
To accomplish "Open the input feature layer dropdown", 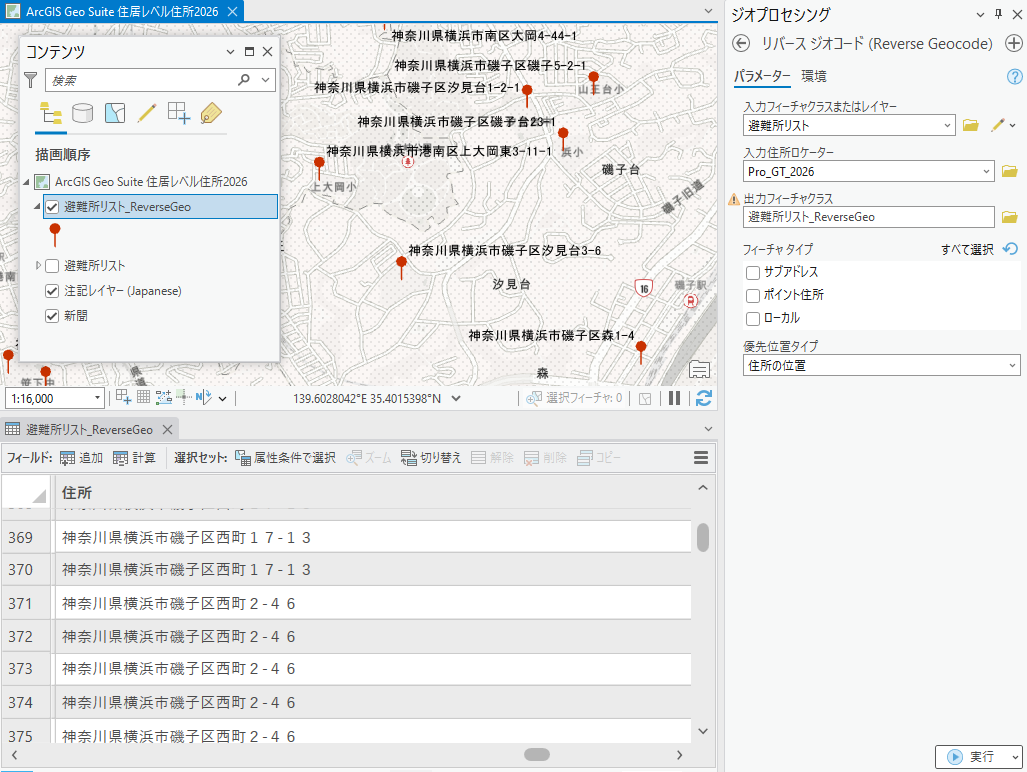I will [x=947, y=125].
